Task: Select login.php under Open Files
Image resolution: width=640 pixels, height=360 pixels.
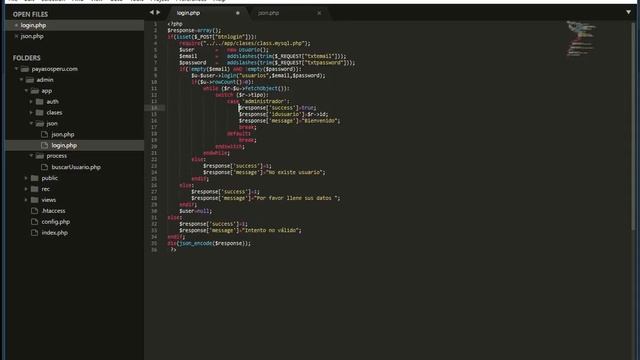Action: (x=33, y=25)
